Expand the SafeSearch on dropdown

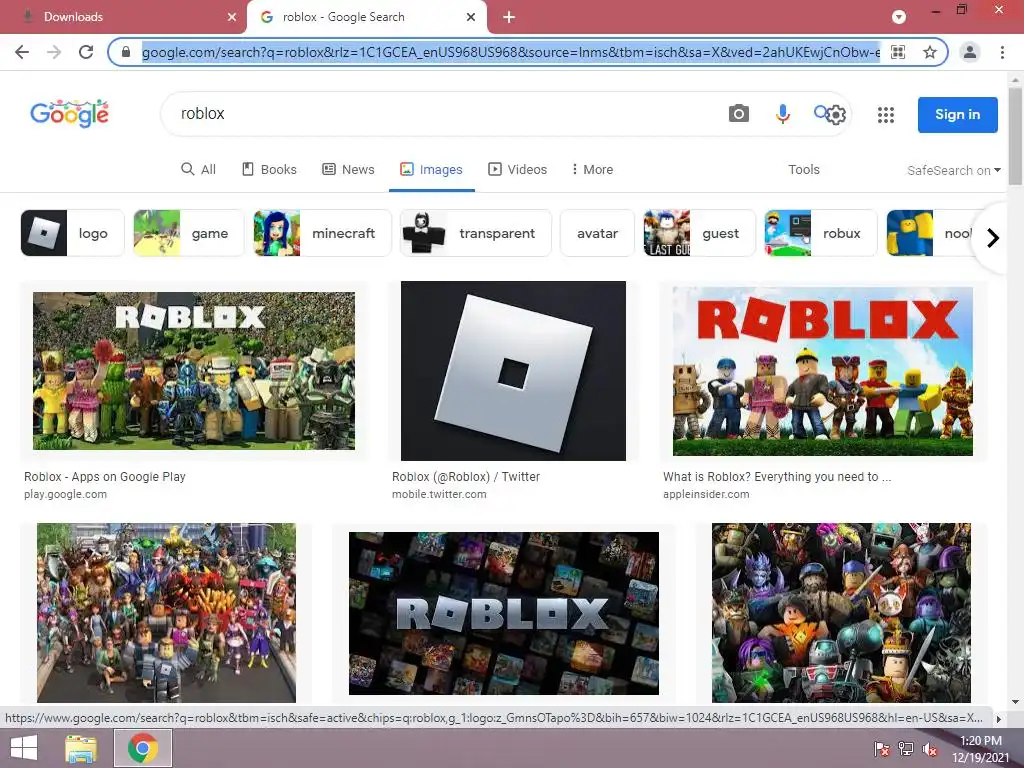pos(953,170)
